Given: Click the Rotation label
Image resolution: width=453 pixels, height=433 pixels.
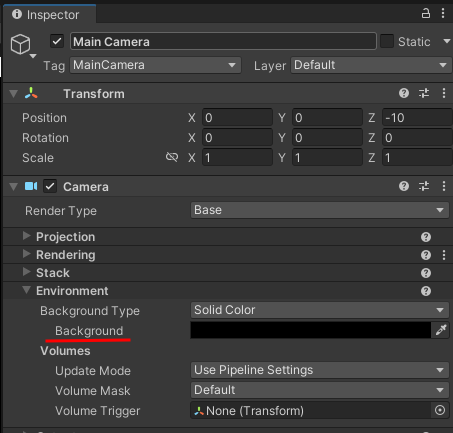Looking at the screenshot, I should 45,138.
